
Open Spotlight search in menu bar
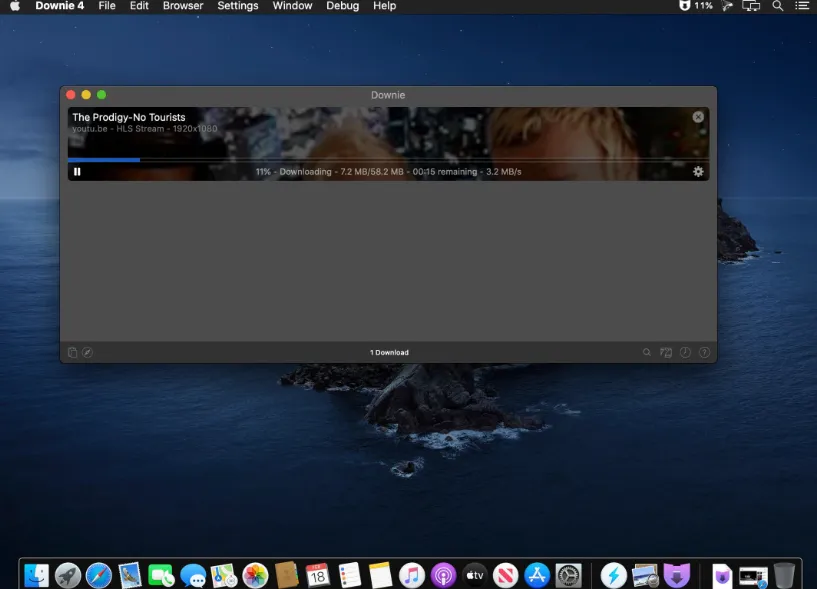tap(777, 6)
